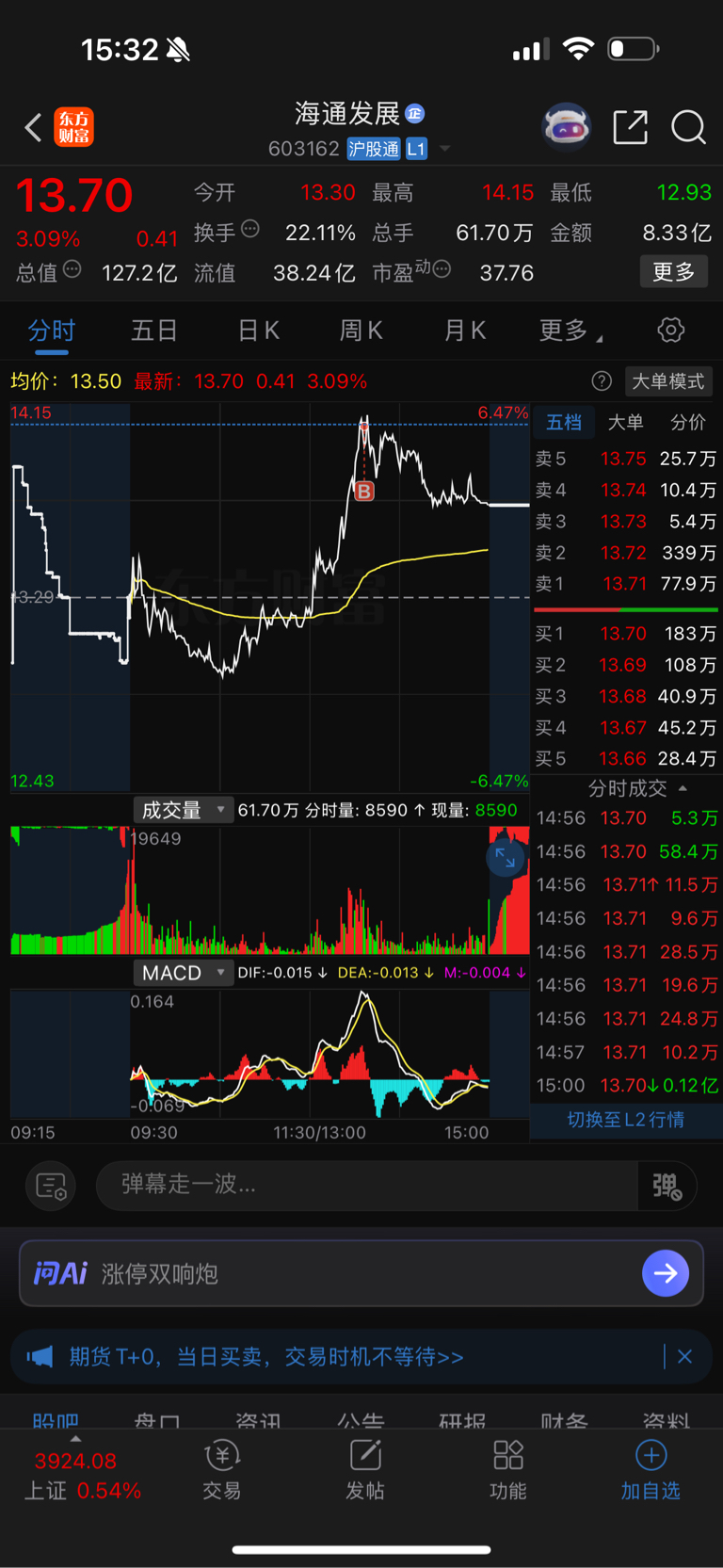Tap the 问AI search field
This screenshot has height=1568, width=723.
pyautogui.click(x=361, y=1273)
